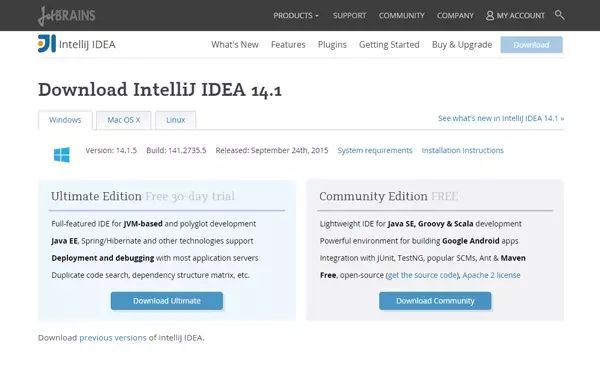
Task: Click the Deployment and debugging line
Action: click(155, 258)
